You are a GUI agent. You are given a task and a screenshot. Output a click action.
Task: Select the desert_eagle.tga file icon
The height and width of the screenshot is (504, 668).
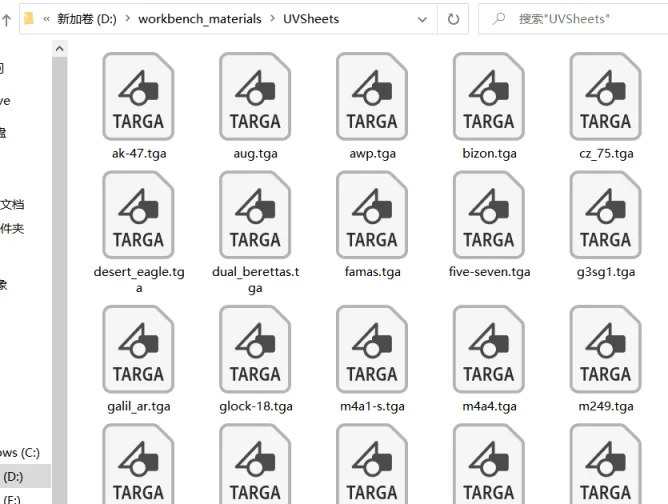coord(138,215)
